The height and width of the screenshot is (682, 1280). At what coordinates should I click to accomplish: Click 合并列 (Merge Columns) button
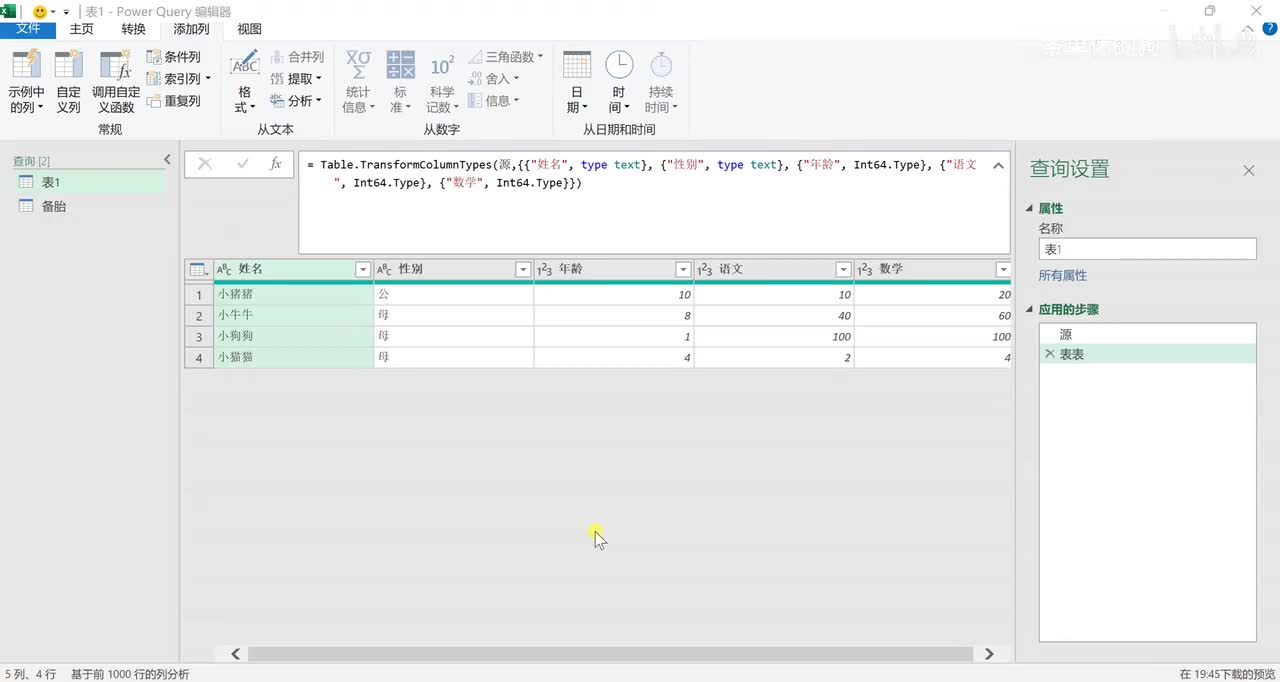point(297,57)
